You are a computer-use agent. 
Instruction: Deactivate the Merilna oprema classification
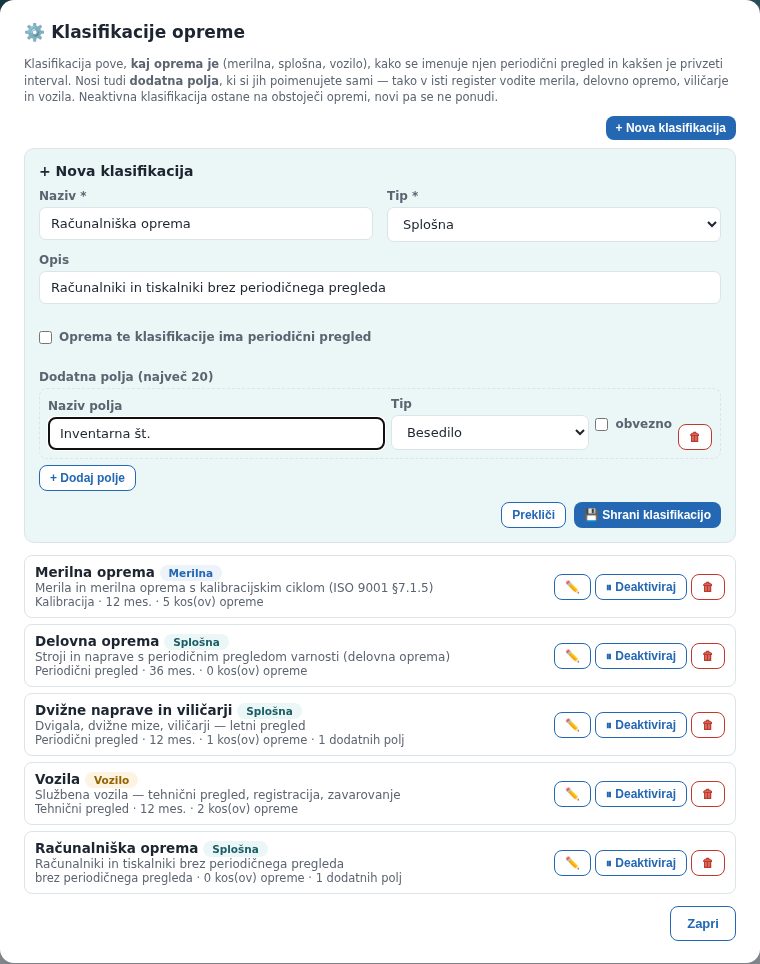641,587
